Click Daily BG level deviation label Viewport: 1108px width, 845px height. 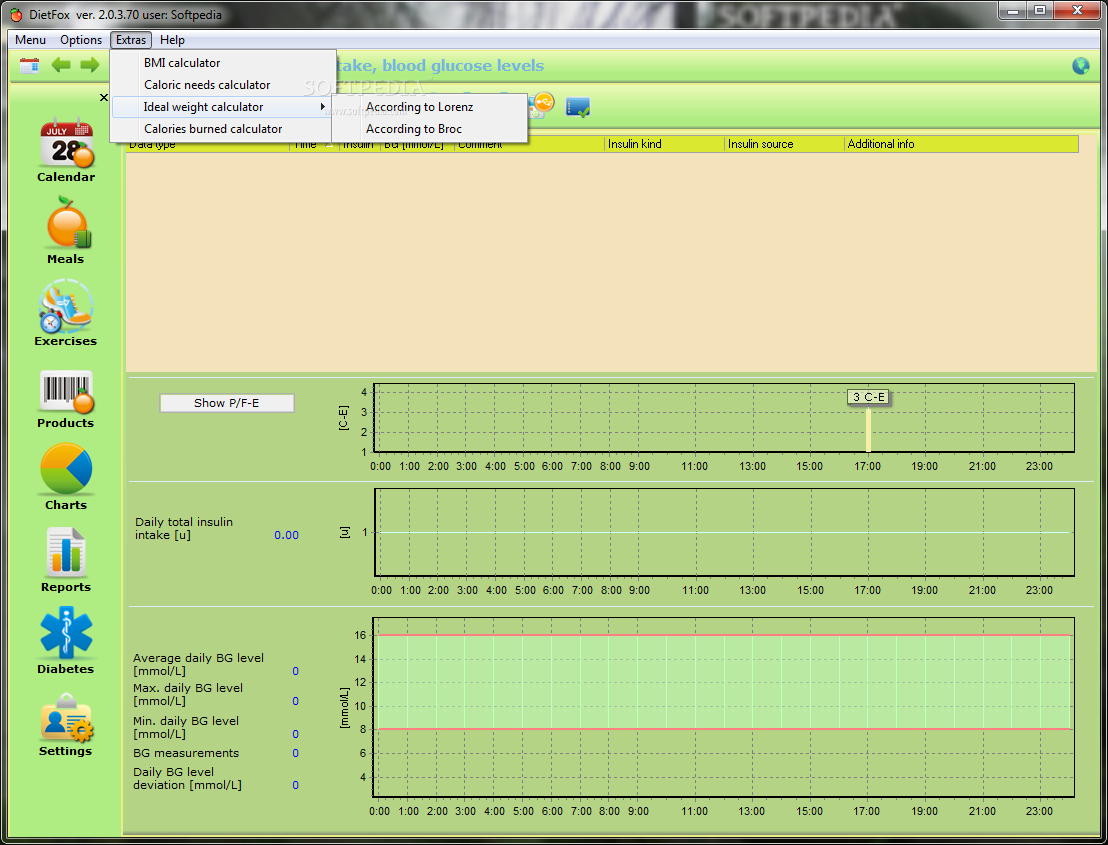click(x=187, y=779)
